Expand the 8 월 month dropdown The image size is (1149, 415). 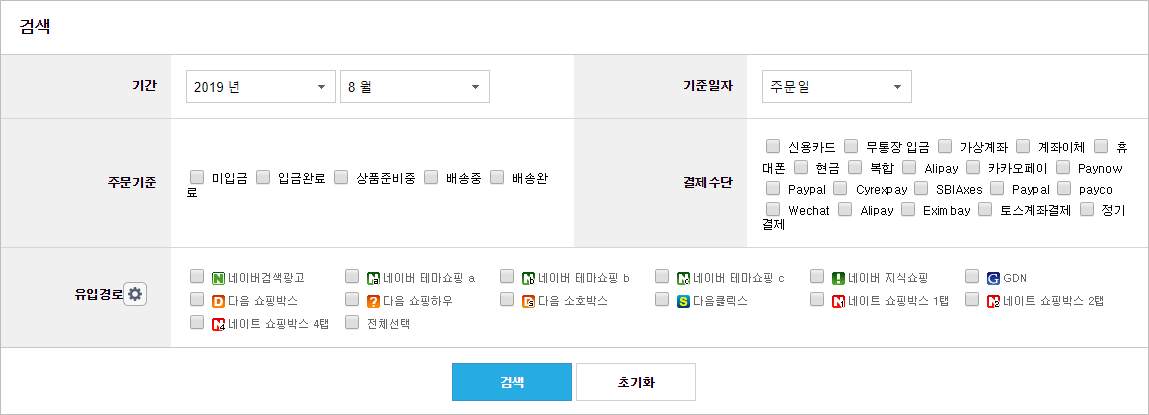[x=415, y=87]
